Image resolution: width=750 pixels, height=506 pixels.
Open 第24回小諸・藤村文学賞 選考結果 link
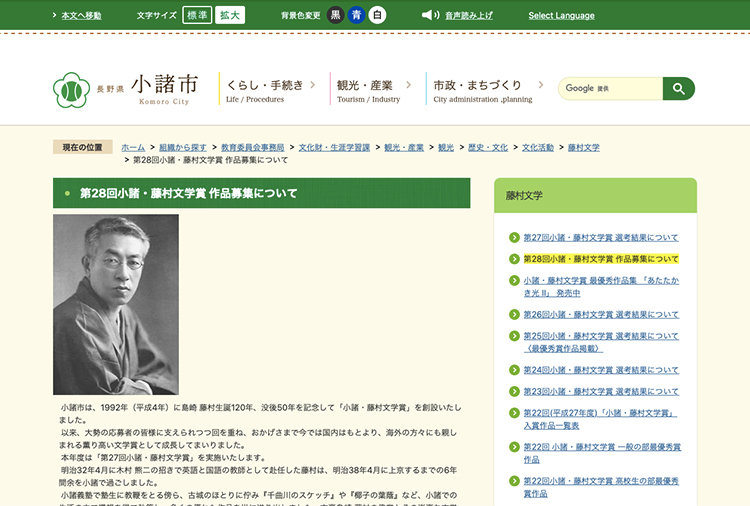(x=601, y=370)
